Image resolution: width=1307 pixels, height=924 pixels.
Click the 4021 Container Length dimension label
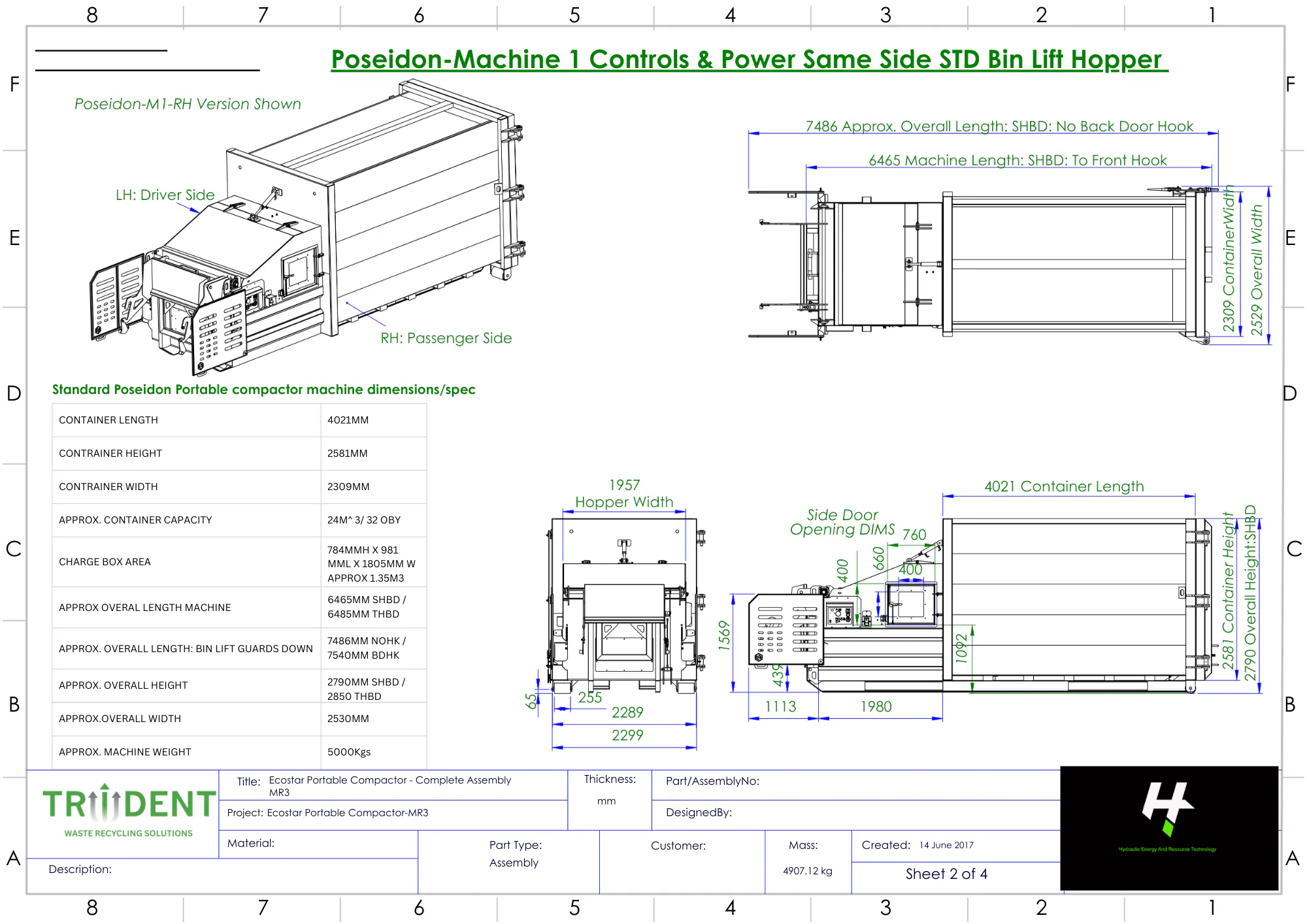coord(1063,486)
